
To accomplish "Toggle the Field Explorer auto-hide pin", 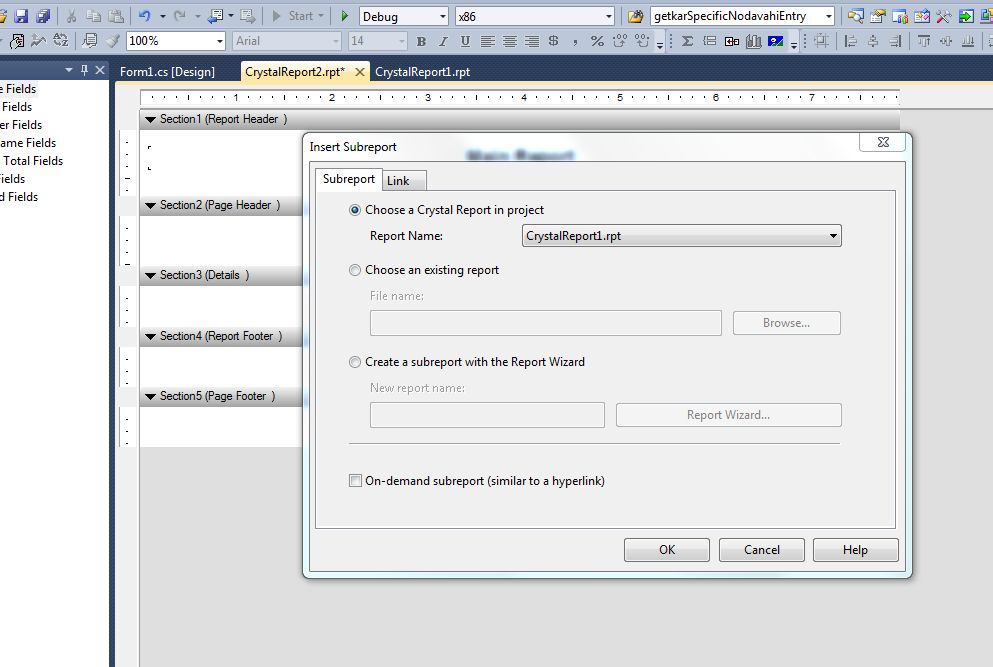I will [x=84, y=70].
